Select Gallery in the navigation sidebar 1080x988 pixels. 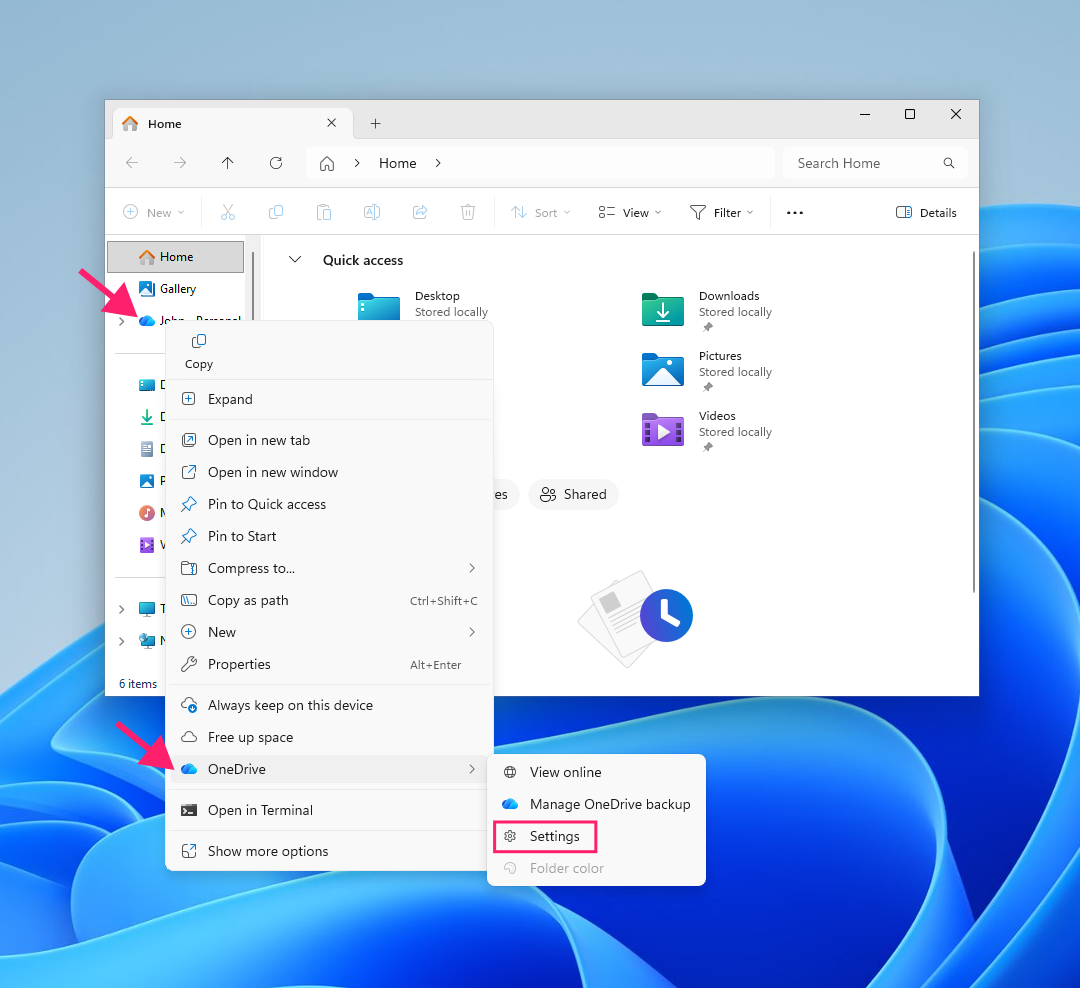click(x=176, y=289)
